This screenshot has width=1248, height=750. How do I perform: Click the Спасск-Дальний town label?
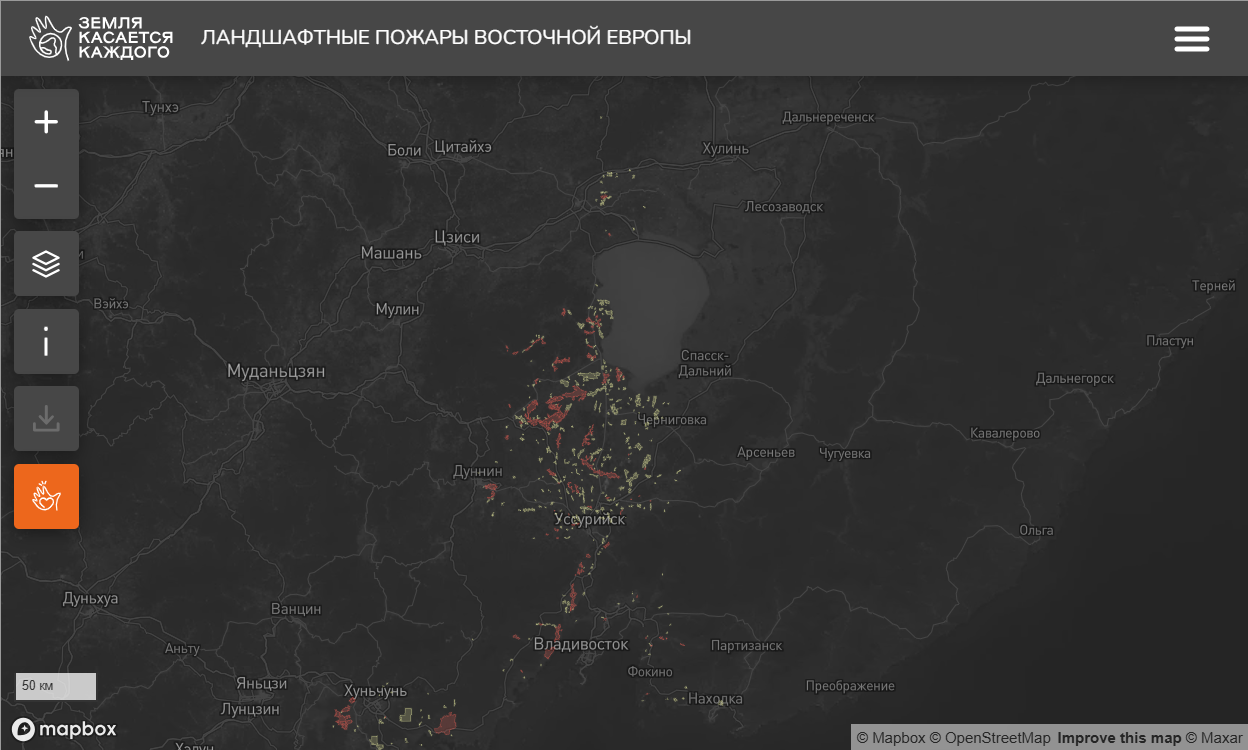[706, 363]
